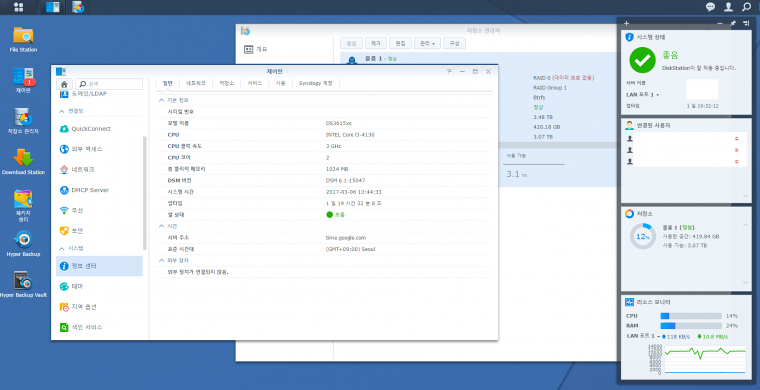Click Remove (제거) in Storage Manager
This screenshot has height=390, width=760.
376,43
